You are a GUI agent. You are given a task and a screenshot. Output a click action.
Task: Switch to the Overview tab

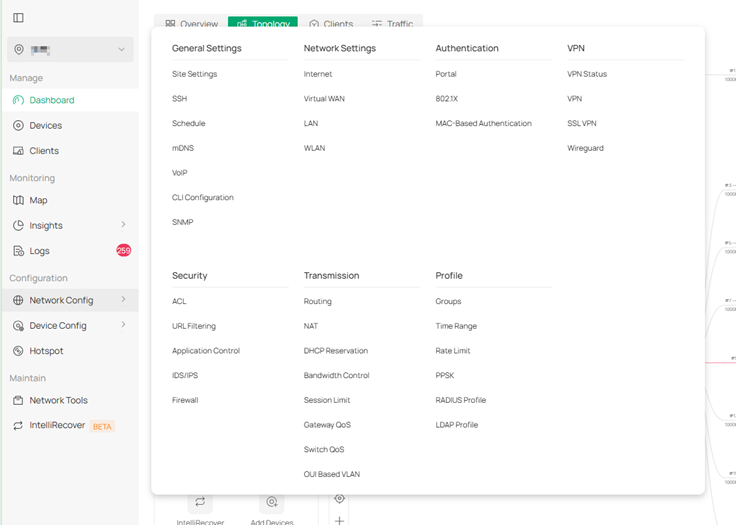192,23
